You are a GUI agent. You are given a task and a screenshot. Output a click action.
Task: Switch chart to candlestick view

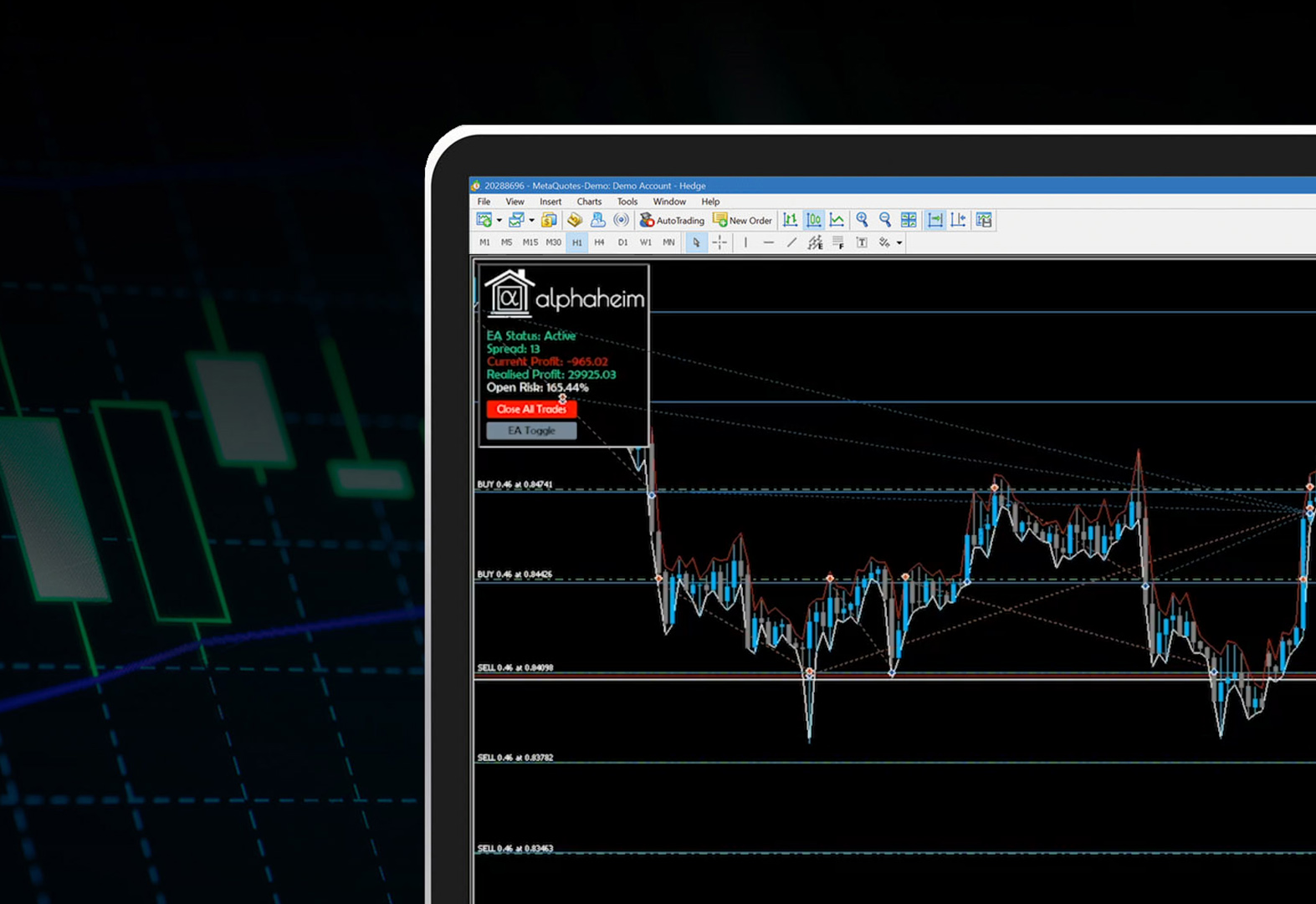pos(813,220)
